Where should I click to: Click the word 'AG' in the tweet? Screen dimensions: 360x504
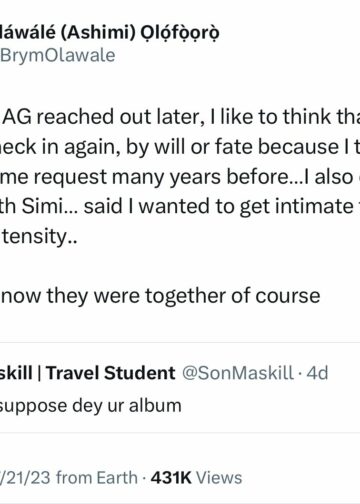coord(17,117)
